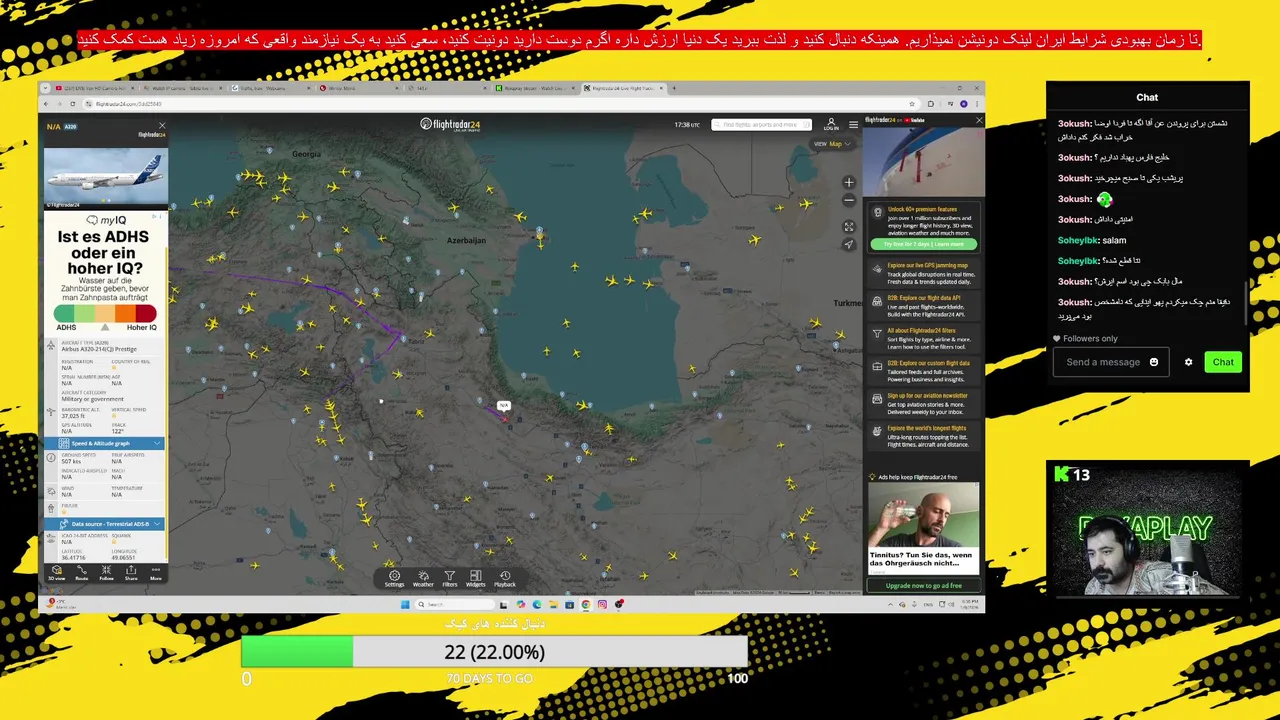Click the 37,025 ft barometric altitude value

pos(74,415)
